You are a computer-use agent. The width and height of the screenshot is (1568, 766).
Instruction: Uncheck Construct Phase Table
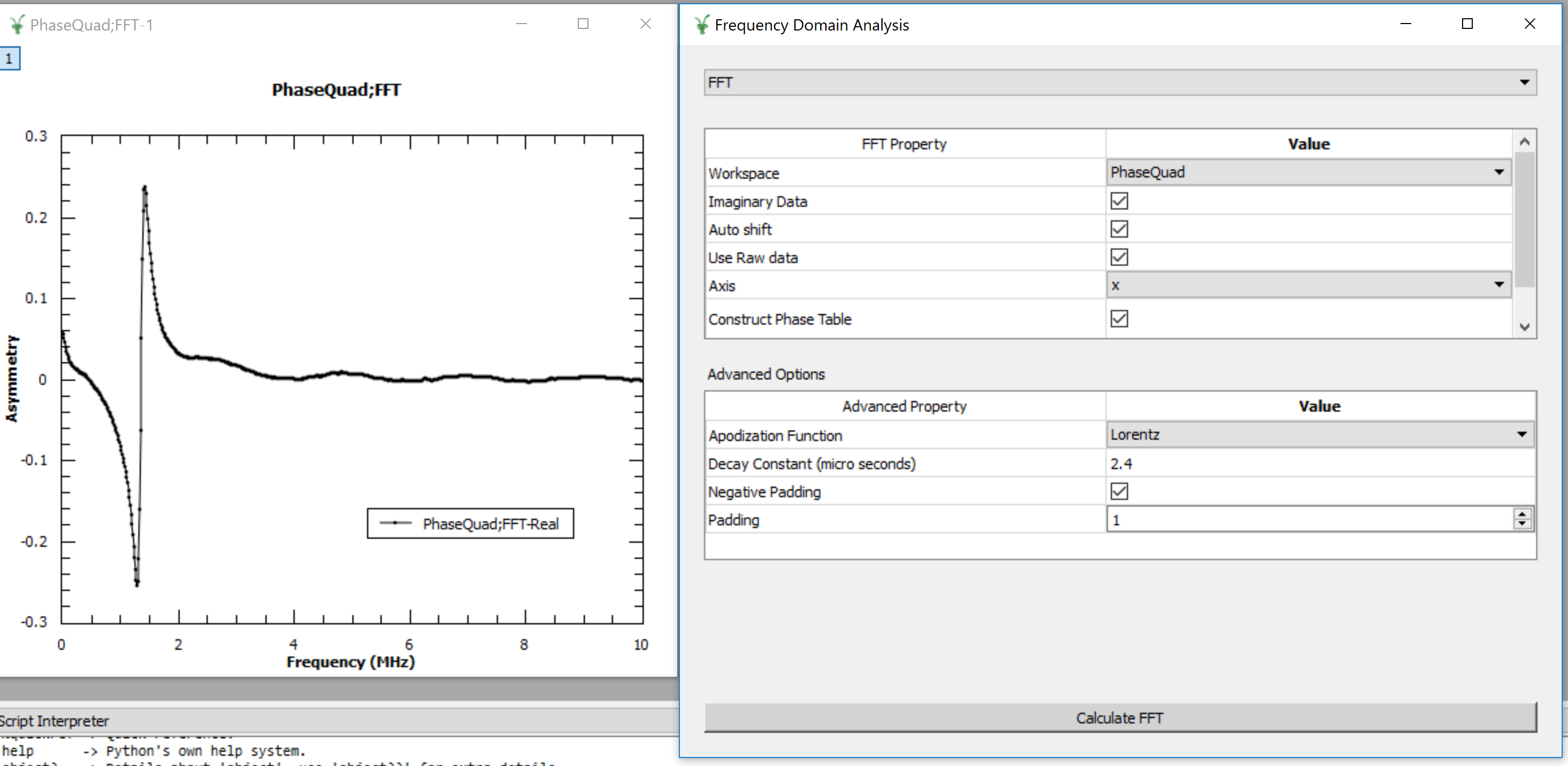click(x=1119, y=318)
